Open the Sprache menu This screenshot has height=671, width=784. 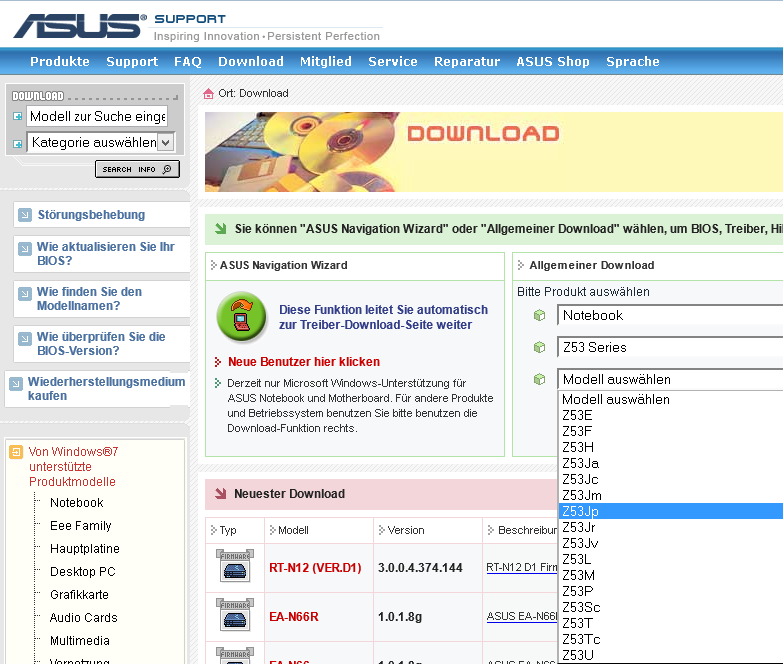pyautogui.click(x=632, y=62)
